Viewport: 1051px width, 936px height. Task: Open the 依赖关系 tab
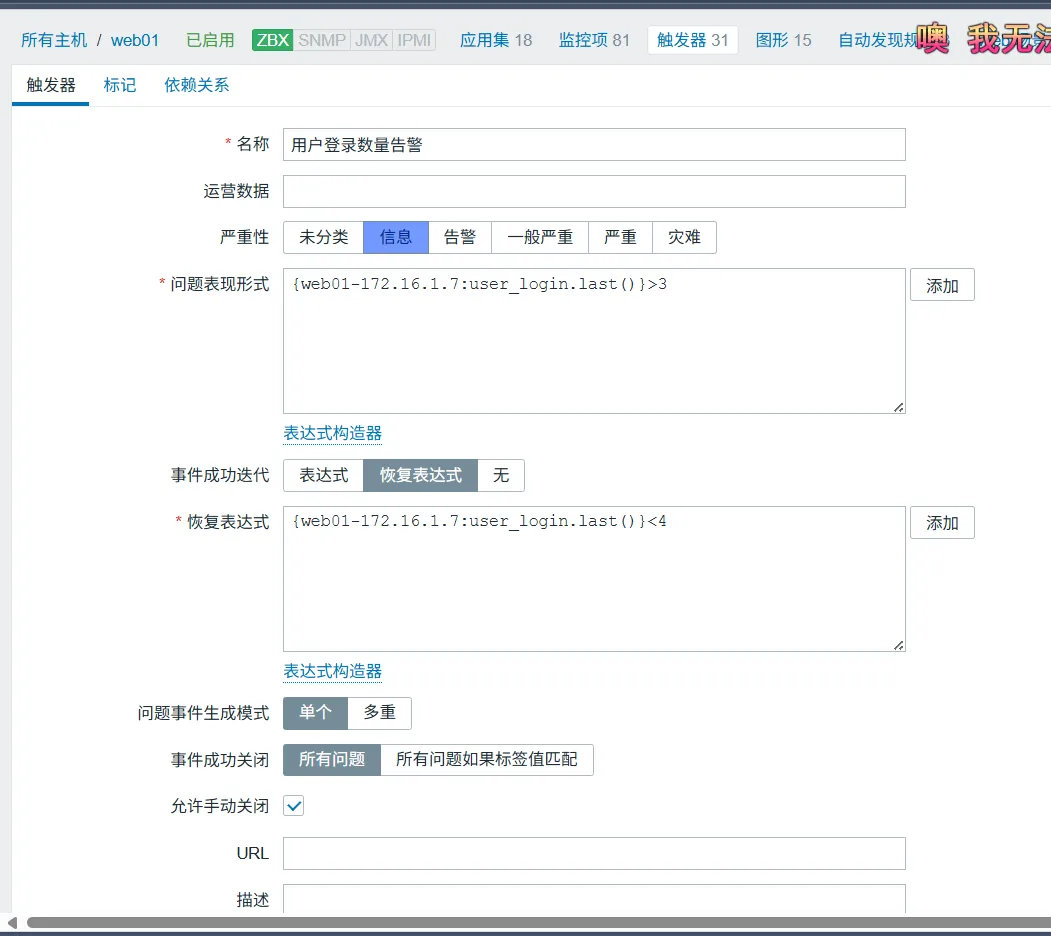click(x=197, y=85)
